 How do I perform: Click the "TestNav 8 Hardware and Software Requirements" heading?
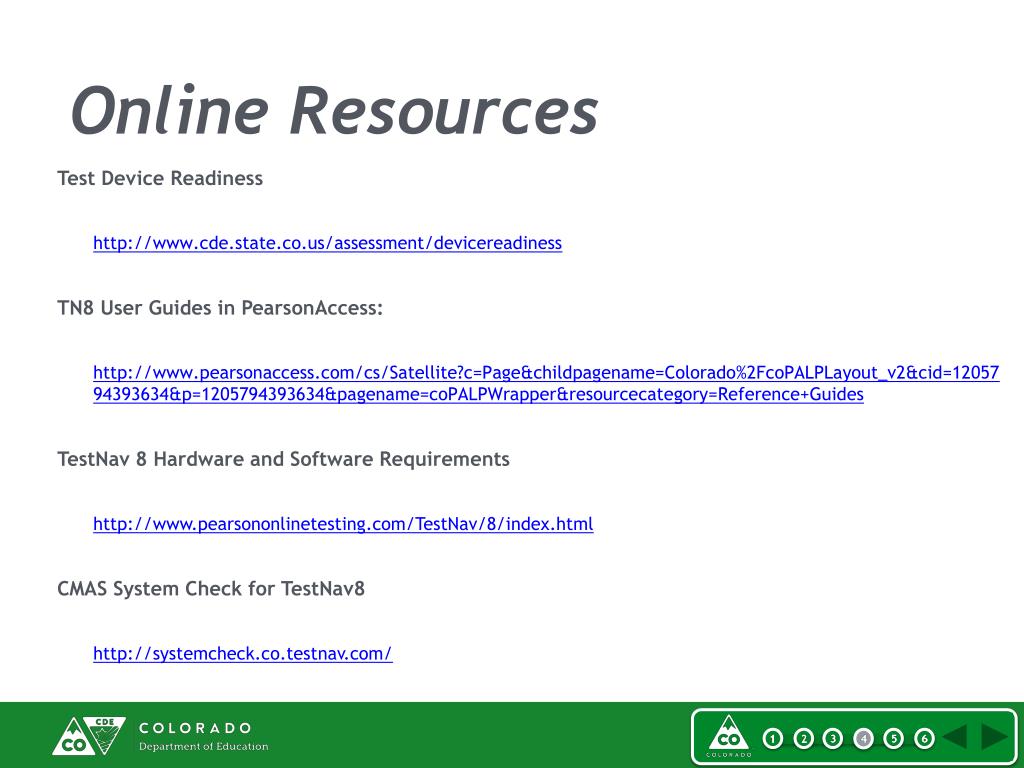pos(283,459)
